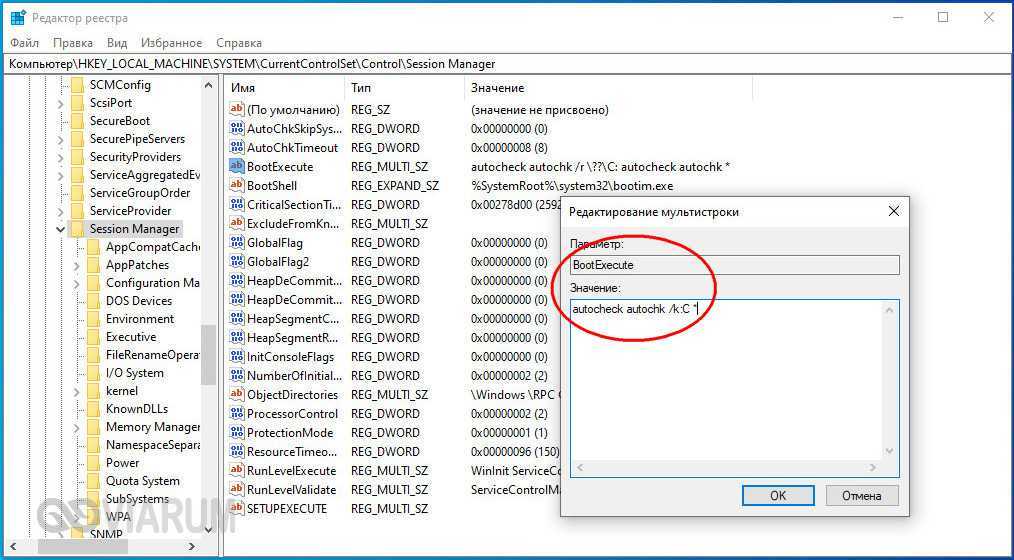Click the Environment folder icon
The height and width of the screenshot is (560, 1014).
tap(94, 319)
